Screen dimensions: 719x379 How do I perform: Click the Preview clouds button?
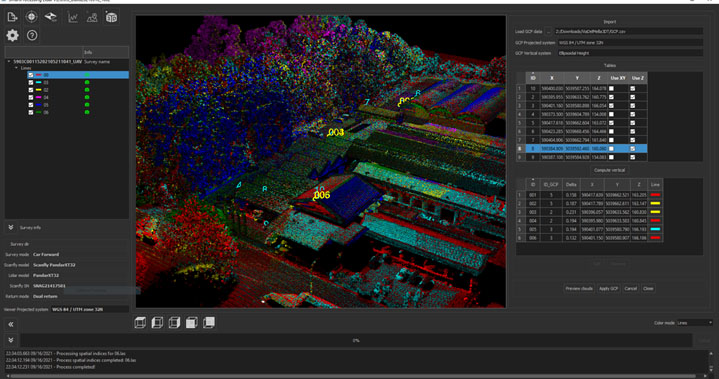(x=579, y=288)
